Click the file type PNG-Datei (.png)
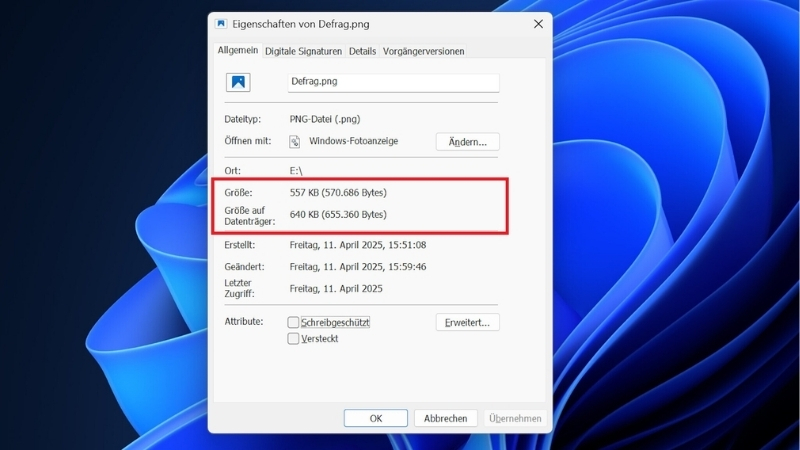 (325, 119)
